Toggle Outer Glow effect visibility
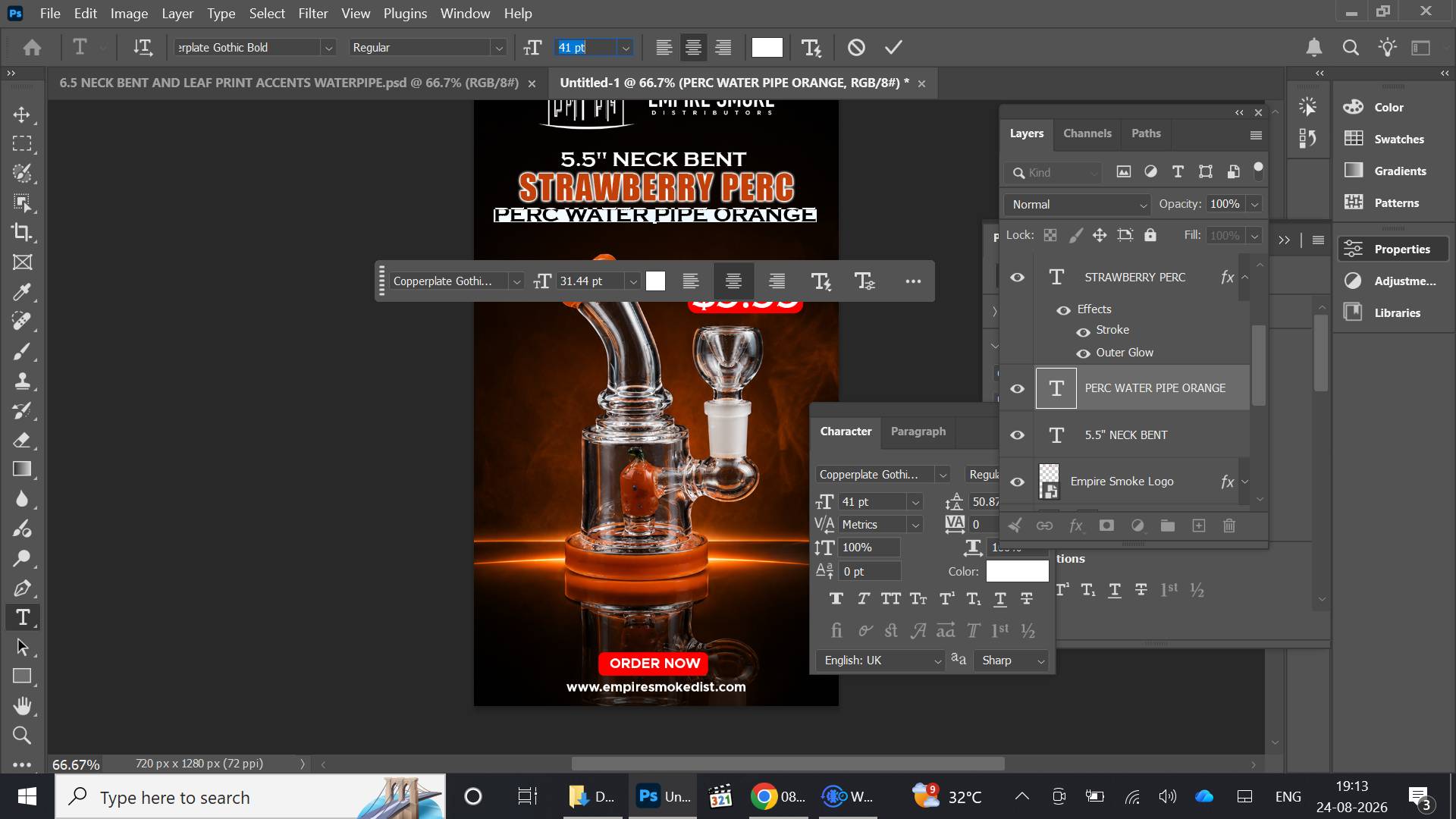1456x819 pixels. pos(1083,353)
